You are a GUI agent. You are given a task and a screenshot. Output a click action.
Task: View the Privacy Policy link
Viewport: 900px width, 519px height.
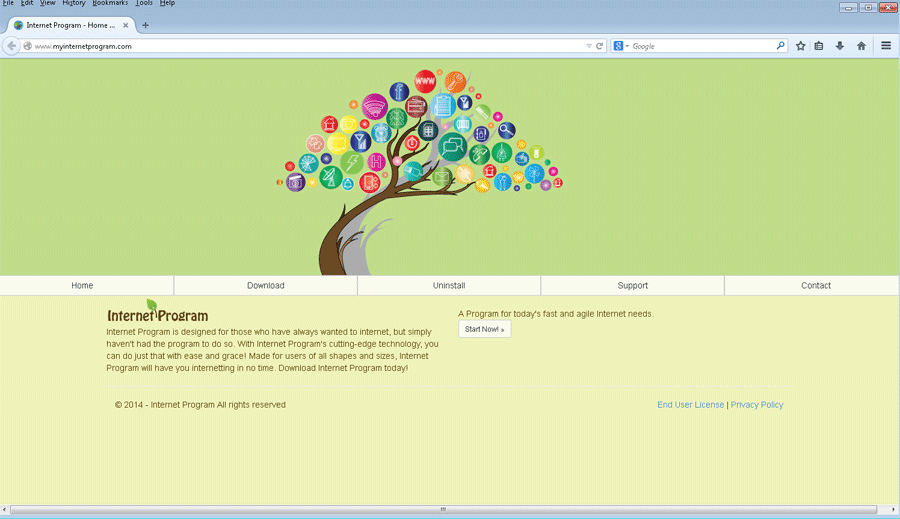[x=757, y=405]
